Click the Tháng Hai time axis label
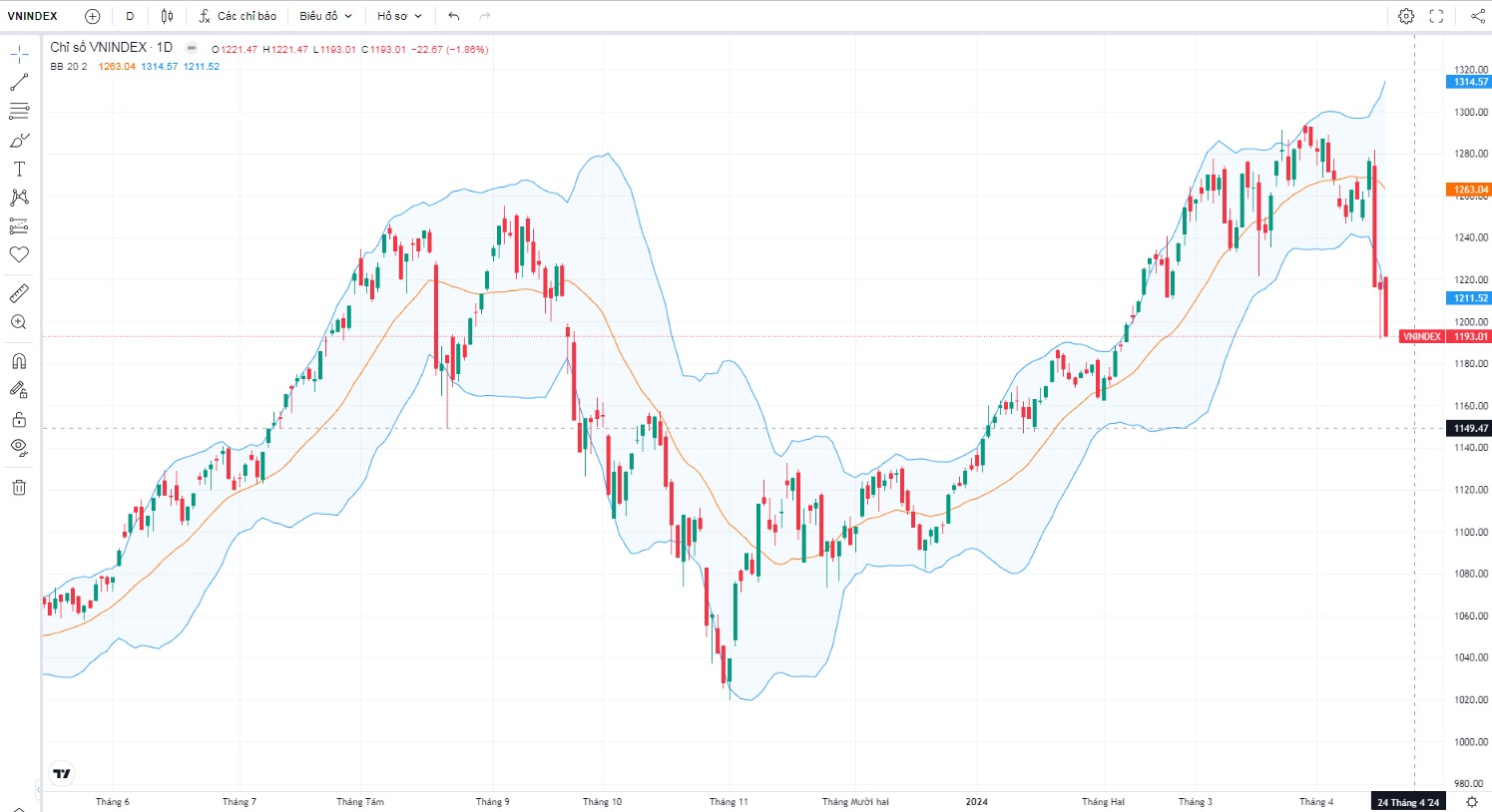 pos(1103,802)
